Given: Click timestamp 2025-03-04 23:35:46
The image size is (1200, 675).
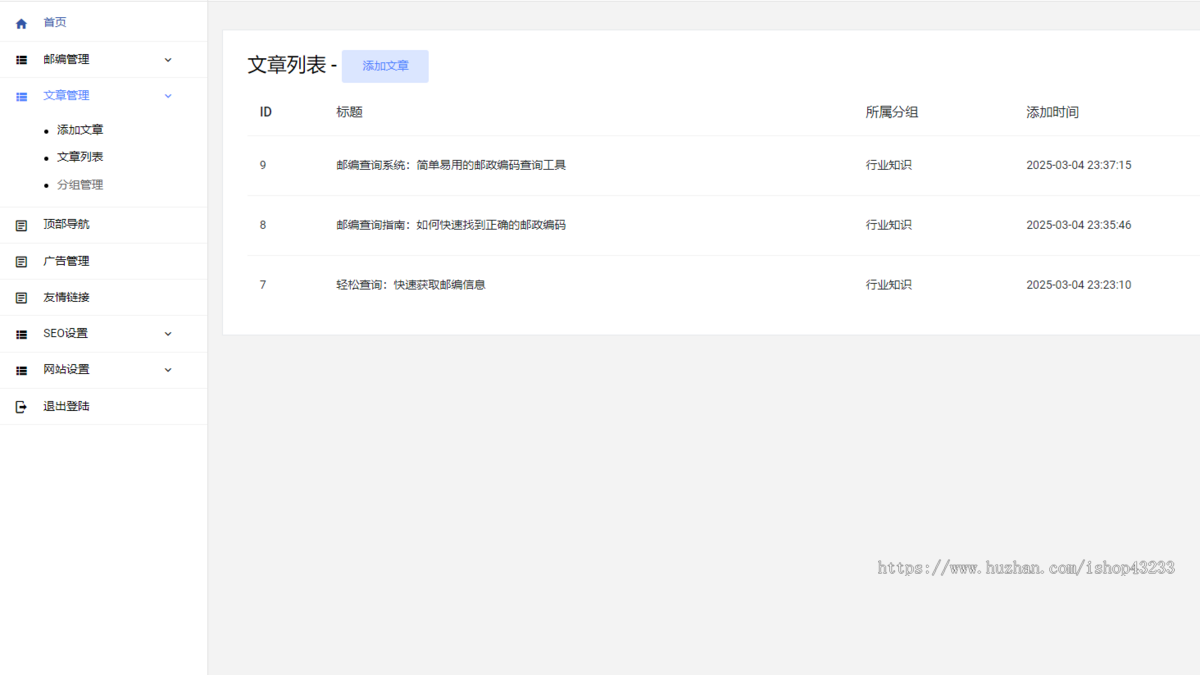Looking at the screenshot, I should point(1079,225).
